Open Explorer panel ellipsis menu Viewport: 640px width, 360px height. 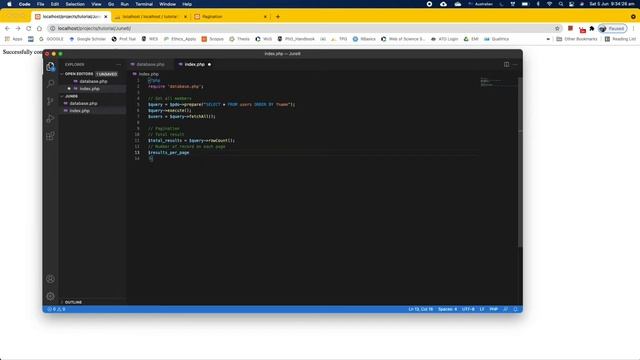[118, 64]
